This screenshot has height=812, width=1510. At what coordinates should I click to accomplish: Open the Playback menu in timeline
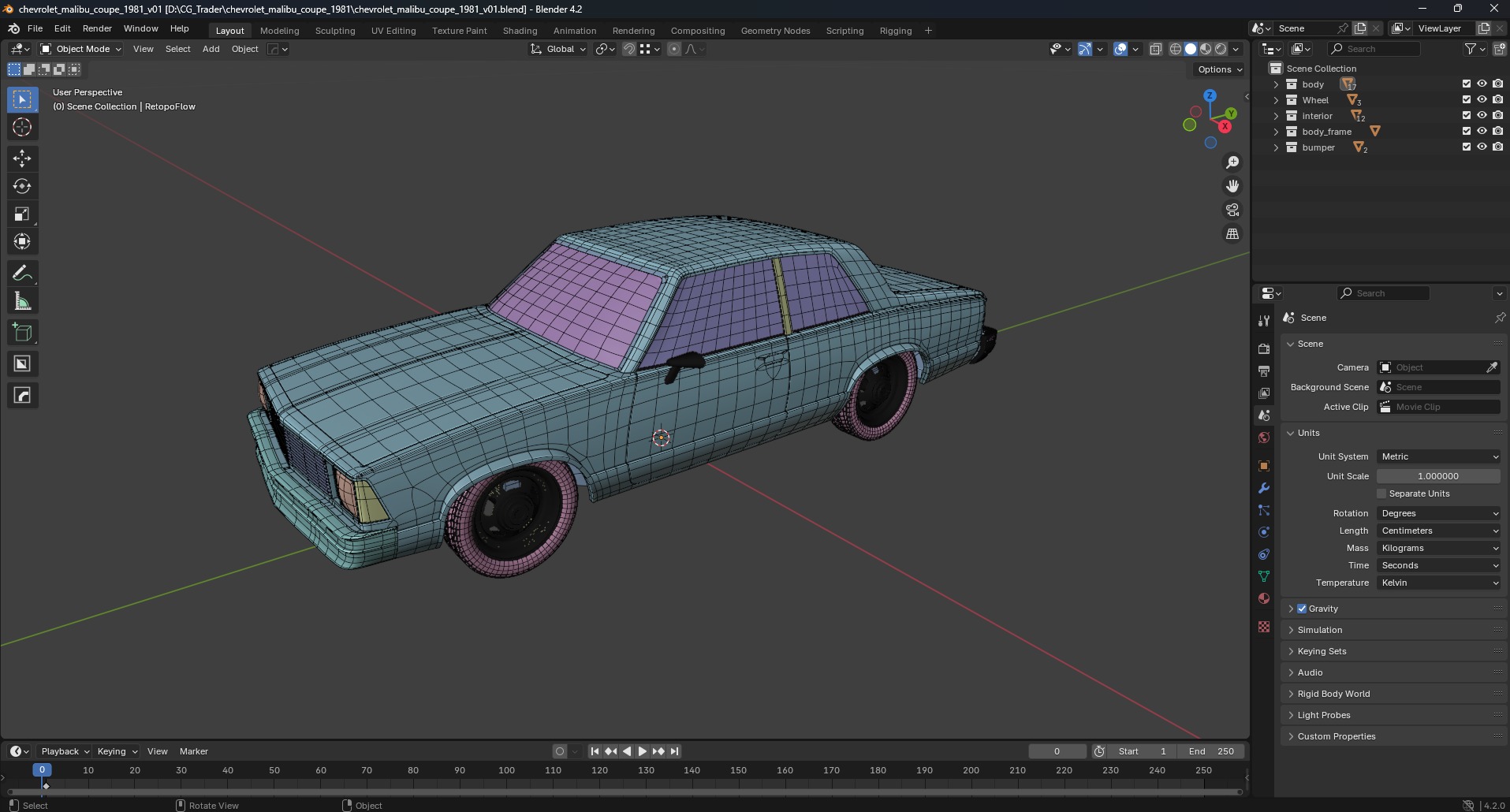pos(65,751)
